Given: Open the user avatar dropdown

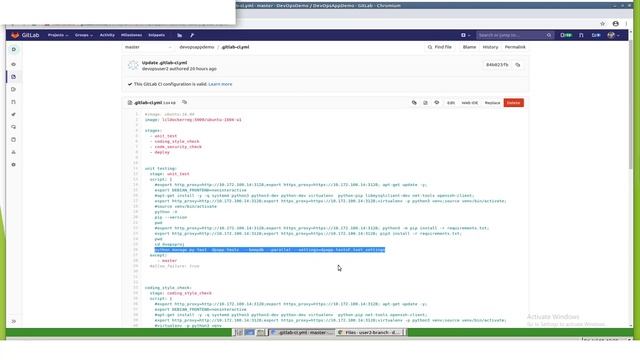Looking at the screenshot, I should (x=613, y=36).
